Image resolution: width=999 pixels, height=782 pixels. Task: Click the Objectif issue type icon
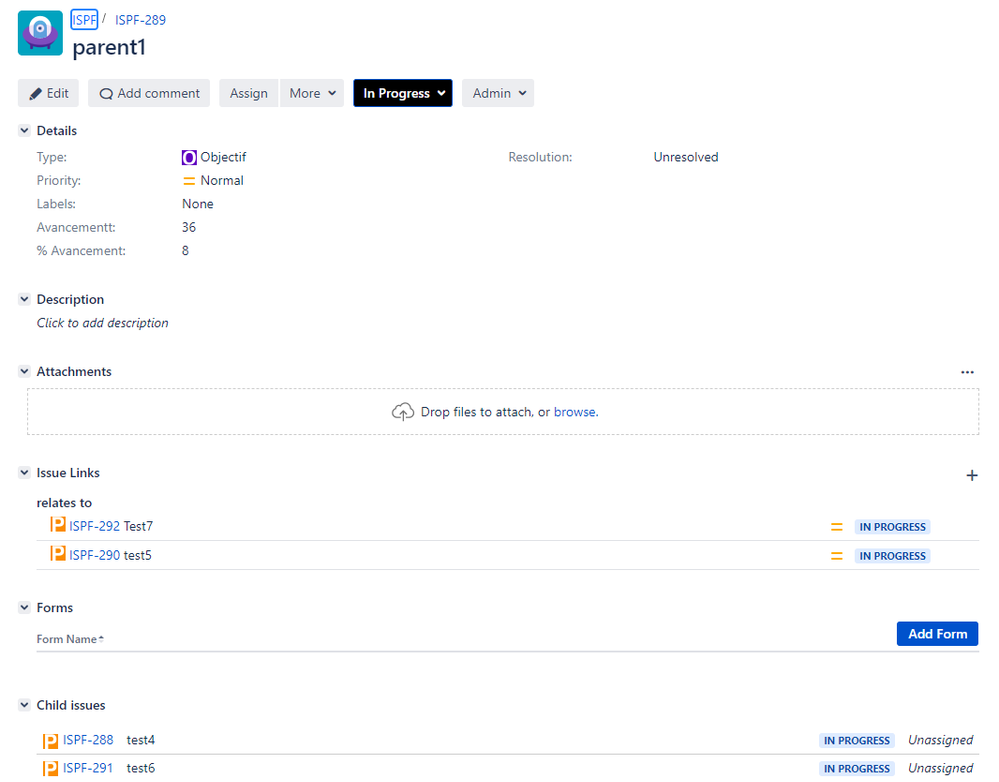point(189,157)
